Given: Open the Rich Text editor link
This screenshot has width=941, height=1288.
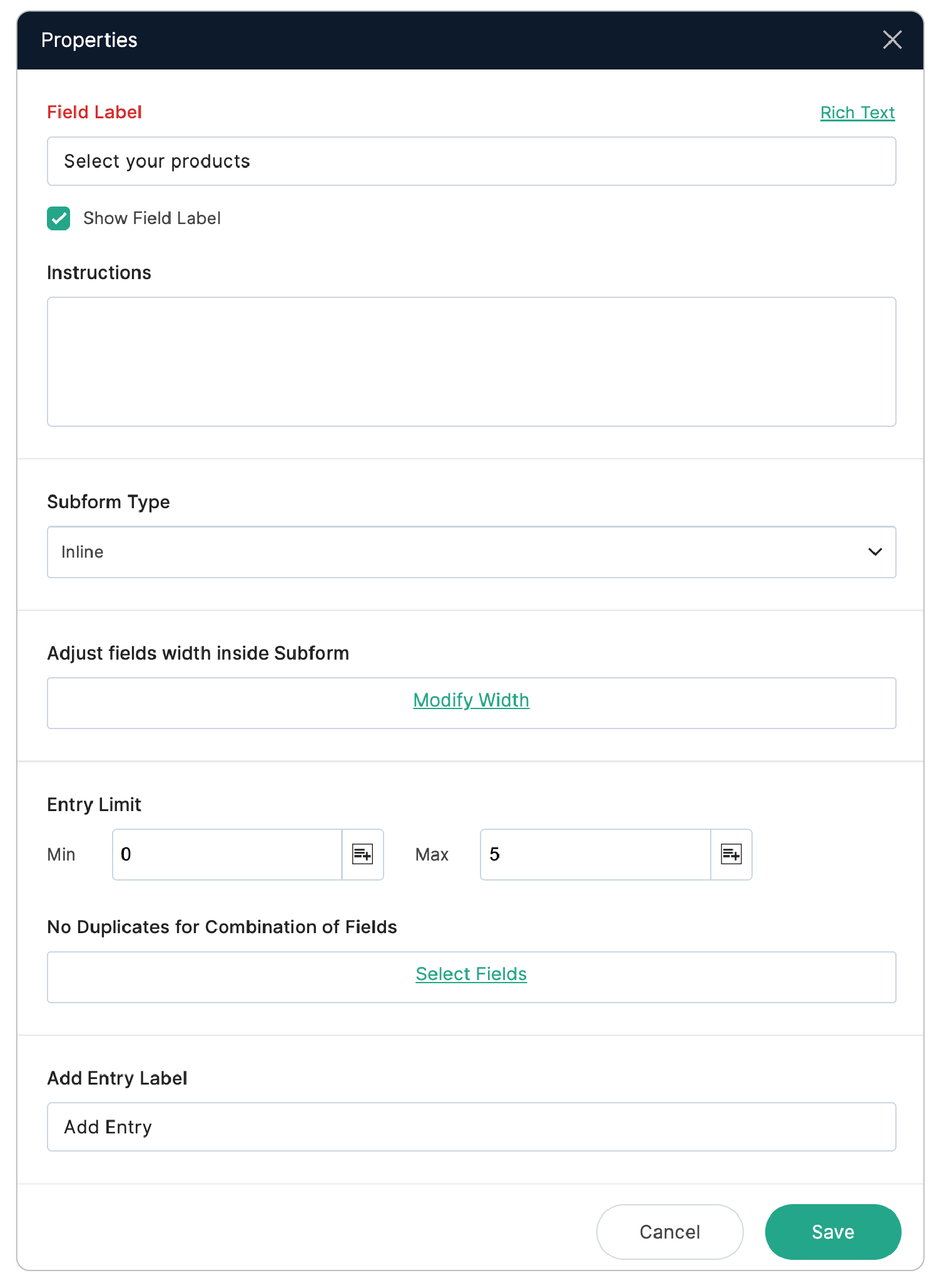Looking at the screenshot, I should point(857,113).
